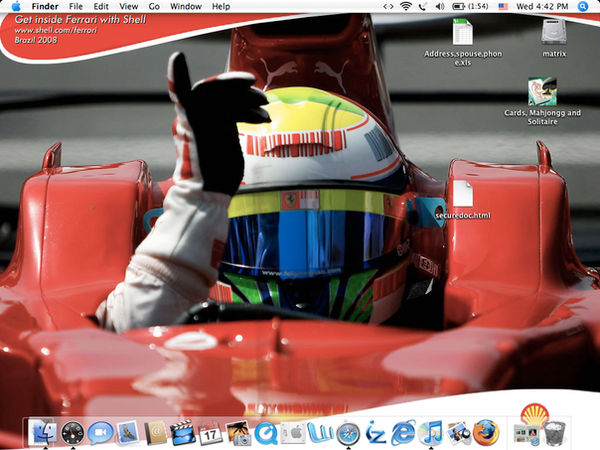The image size is (600, 450).
Task: Open the Help menu
Action: (x=221, y=7)
